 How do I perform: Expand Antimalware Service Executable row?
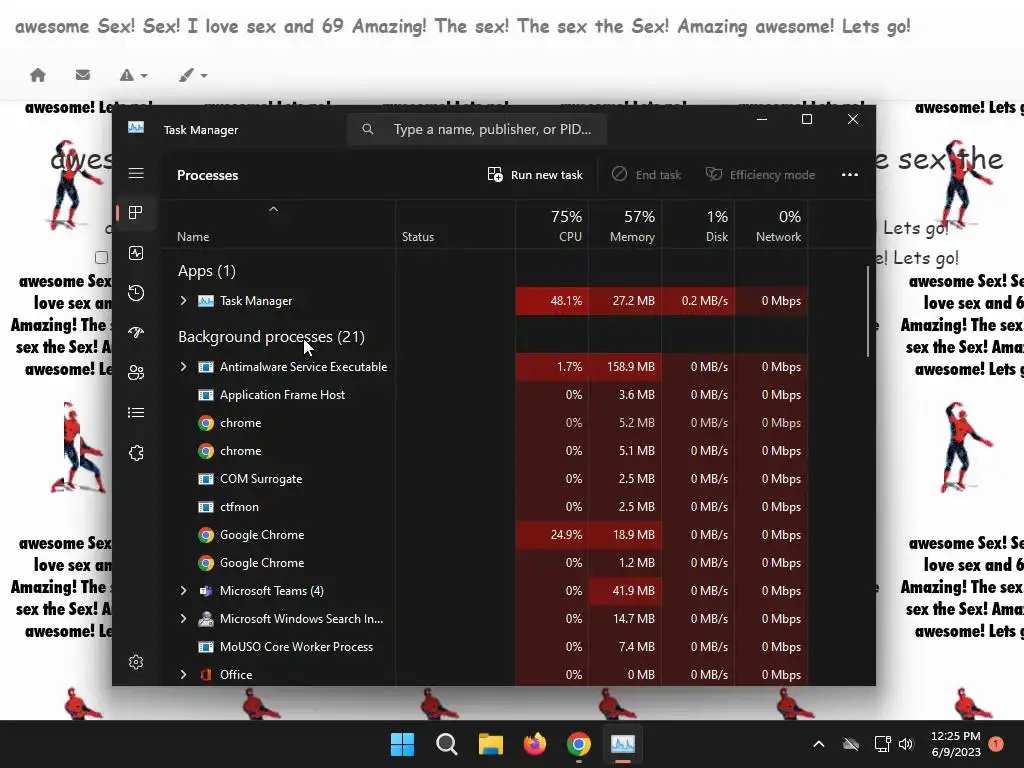point(184,367)
